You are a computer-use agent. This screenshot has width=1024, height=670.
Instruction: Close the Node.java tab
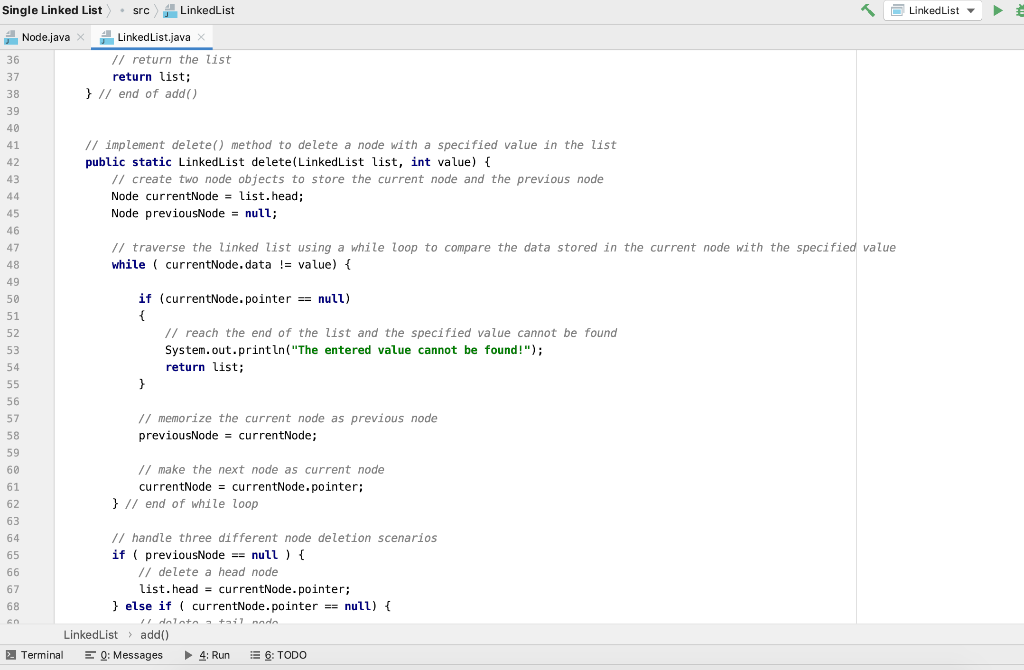coord(80,37)
